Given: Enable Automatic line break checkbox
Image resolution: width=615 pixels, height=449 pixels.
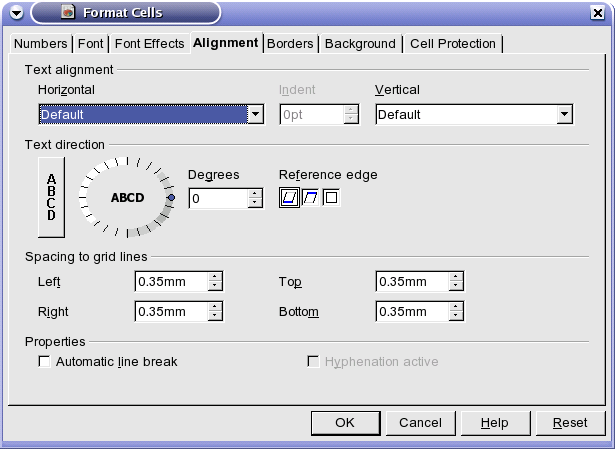Looking at the screenshot, I should click(44, 361).
